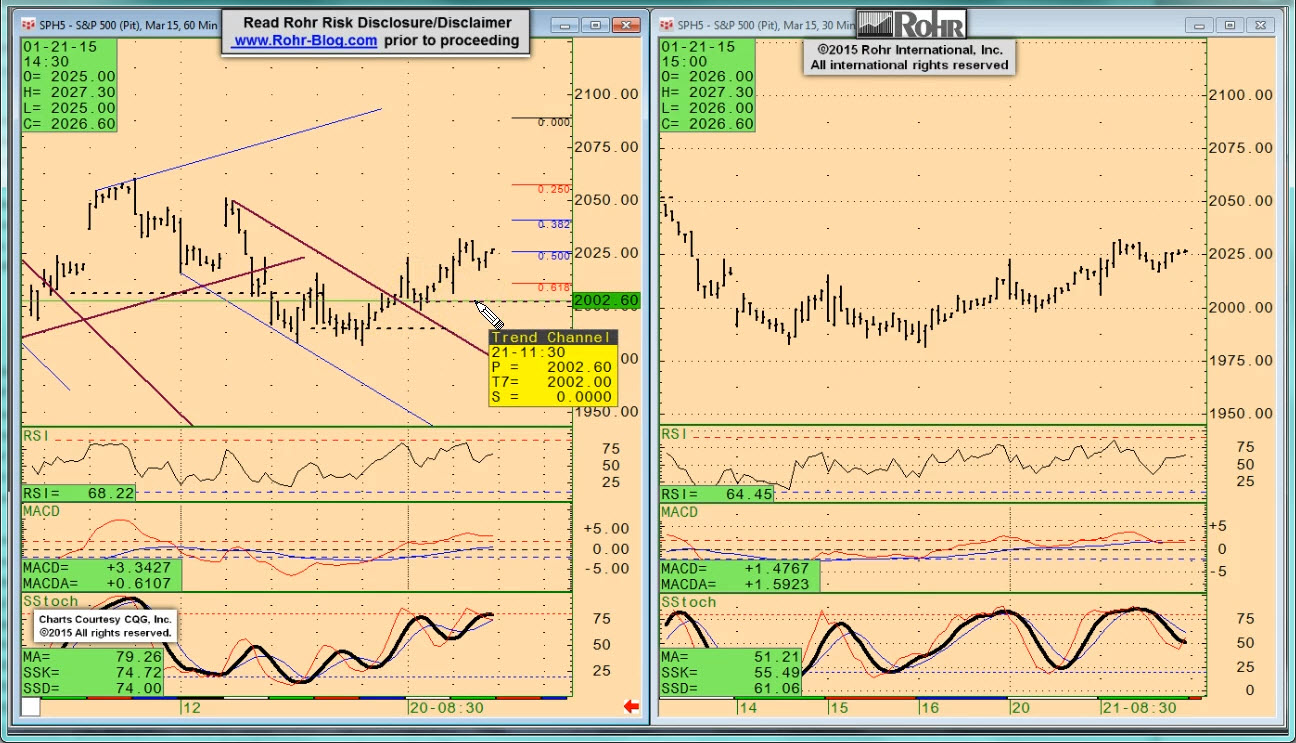Click the MACD label in the left chart
The height and width of the screenshot is (743, 1296).
coord(42,511)
